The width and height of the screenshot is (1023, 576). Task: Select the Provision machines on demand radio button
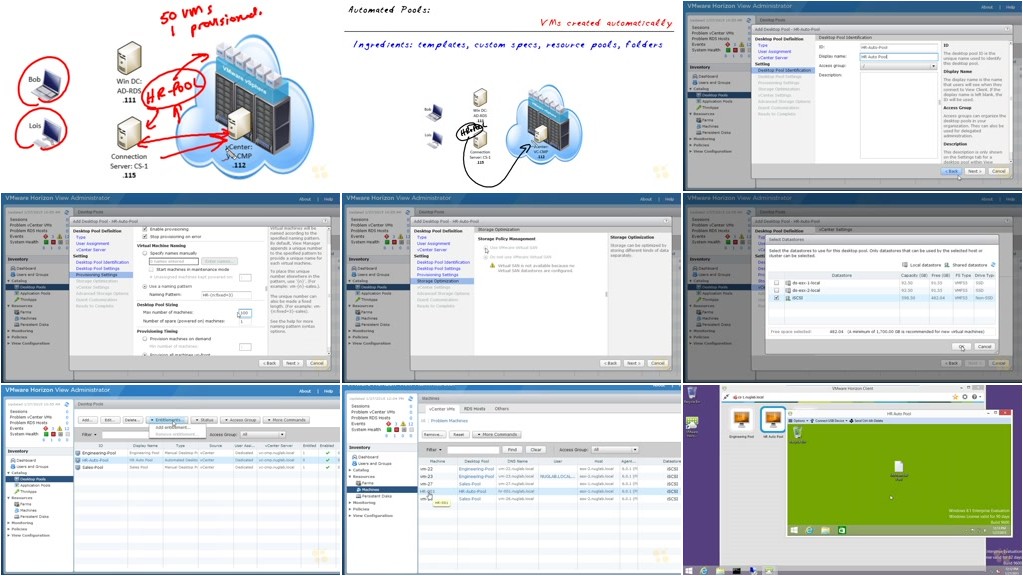click(145, 339)
